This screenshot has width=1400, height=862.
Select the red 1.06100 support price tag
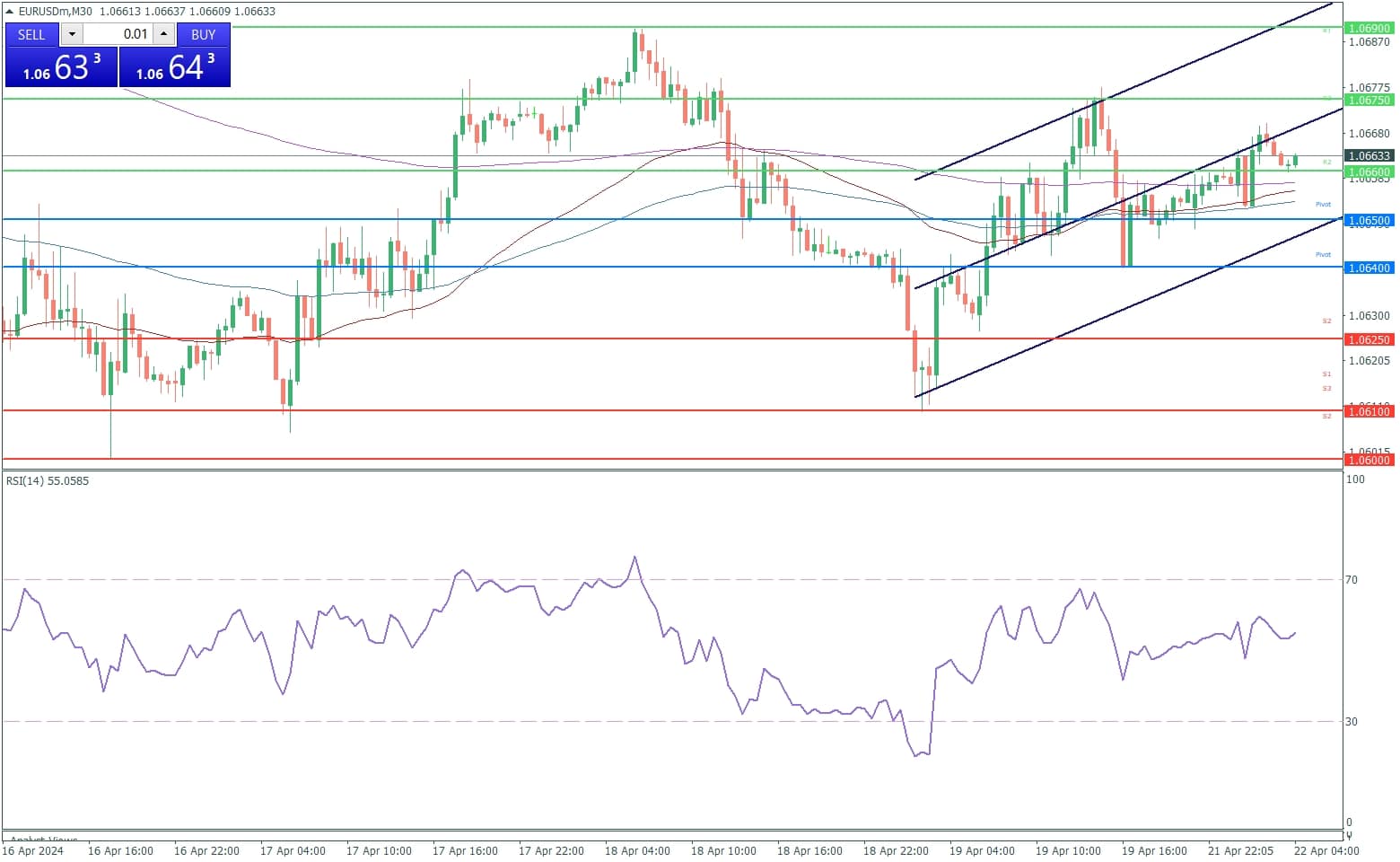pyautogui.click(x=1369, y=412)
